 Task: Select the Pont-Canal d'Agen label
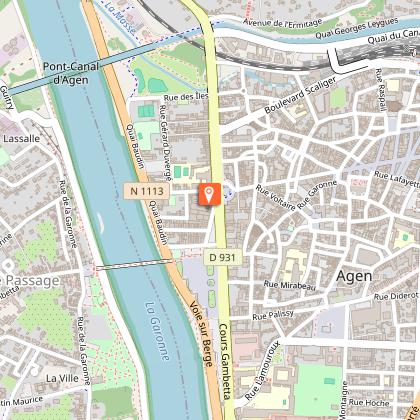[x=71, y=73]
